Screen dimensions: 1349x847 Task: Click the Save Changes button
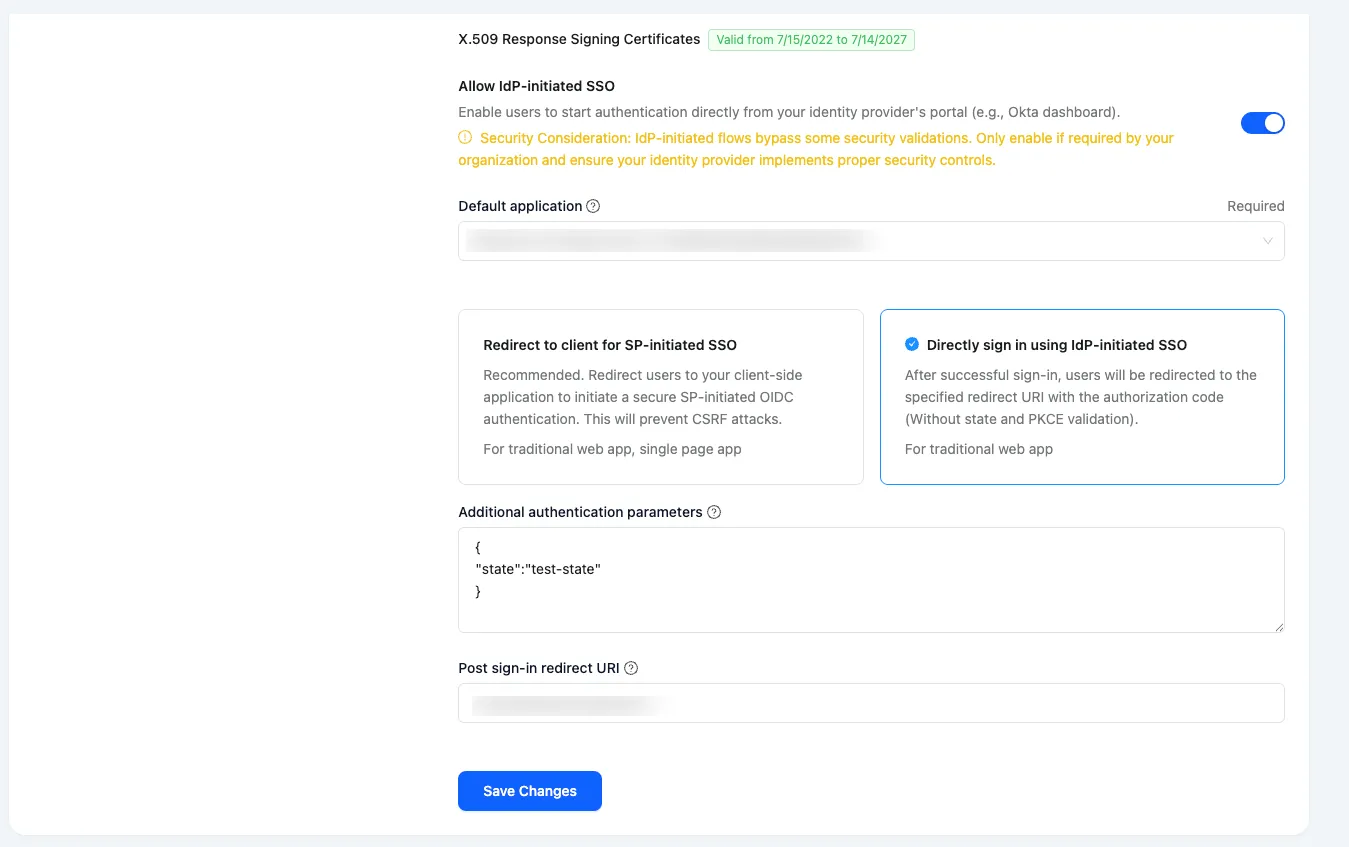pyautogui.click(x=529, y=790)
